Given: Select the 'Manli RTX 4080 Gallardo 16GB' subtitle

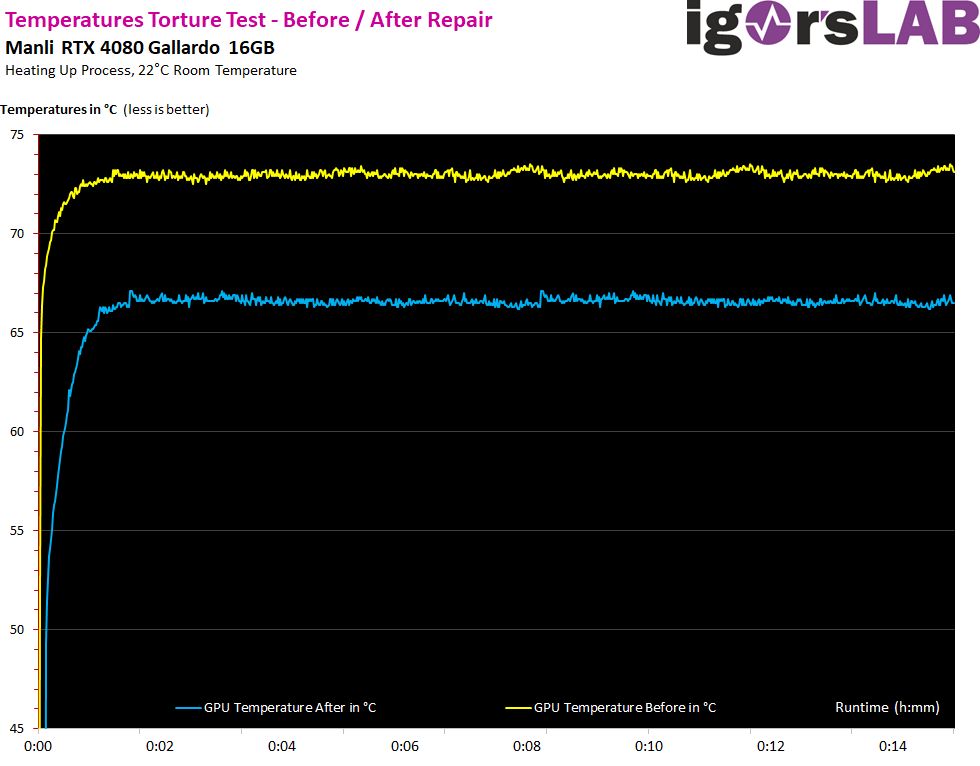Looking at the screenshot, I should [x=140, y=48].
